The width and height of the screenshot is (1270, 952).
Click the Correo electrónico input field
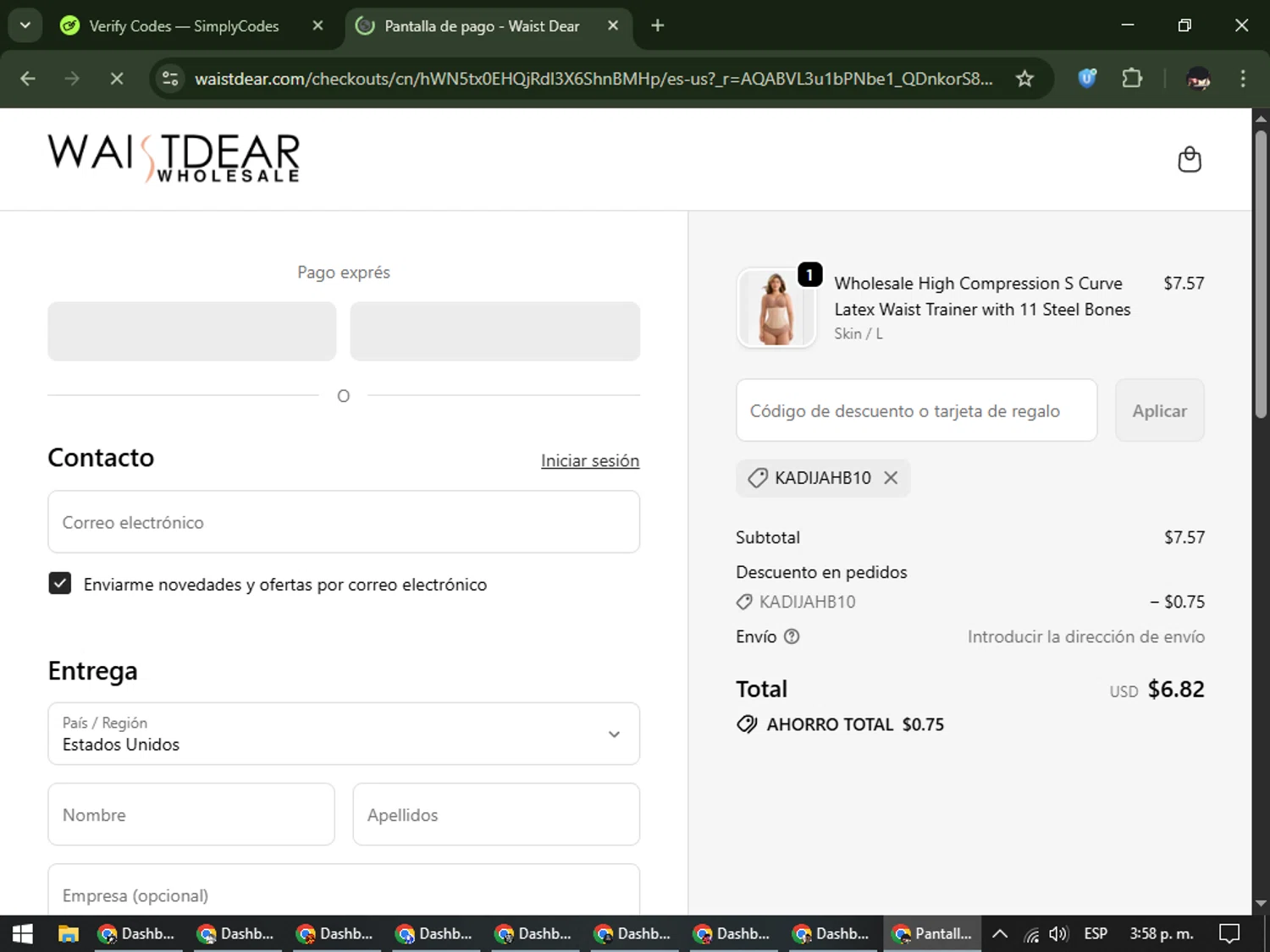point(344,522)
